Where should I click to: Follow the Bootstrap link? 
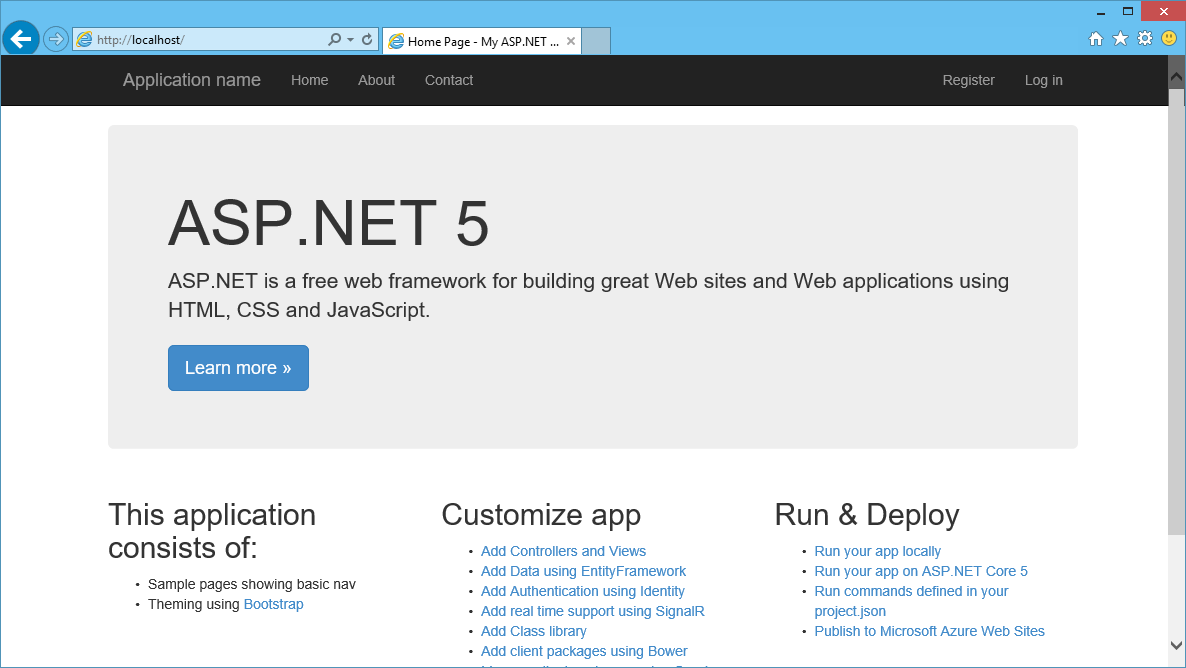[x=273, y=604]
